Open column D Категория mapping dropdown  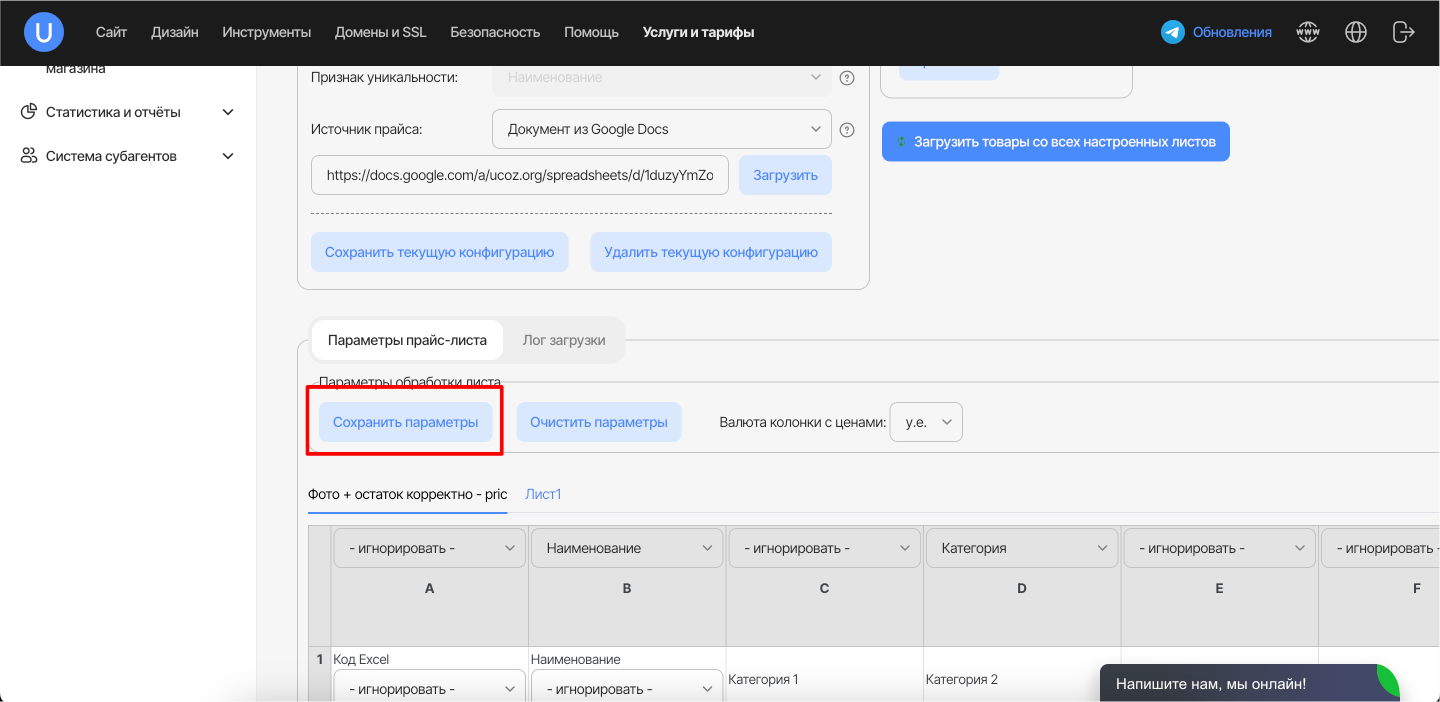click(x=1021, y=548)
